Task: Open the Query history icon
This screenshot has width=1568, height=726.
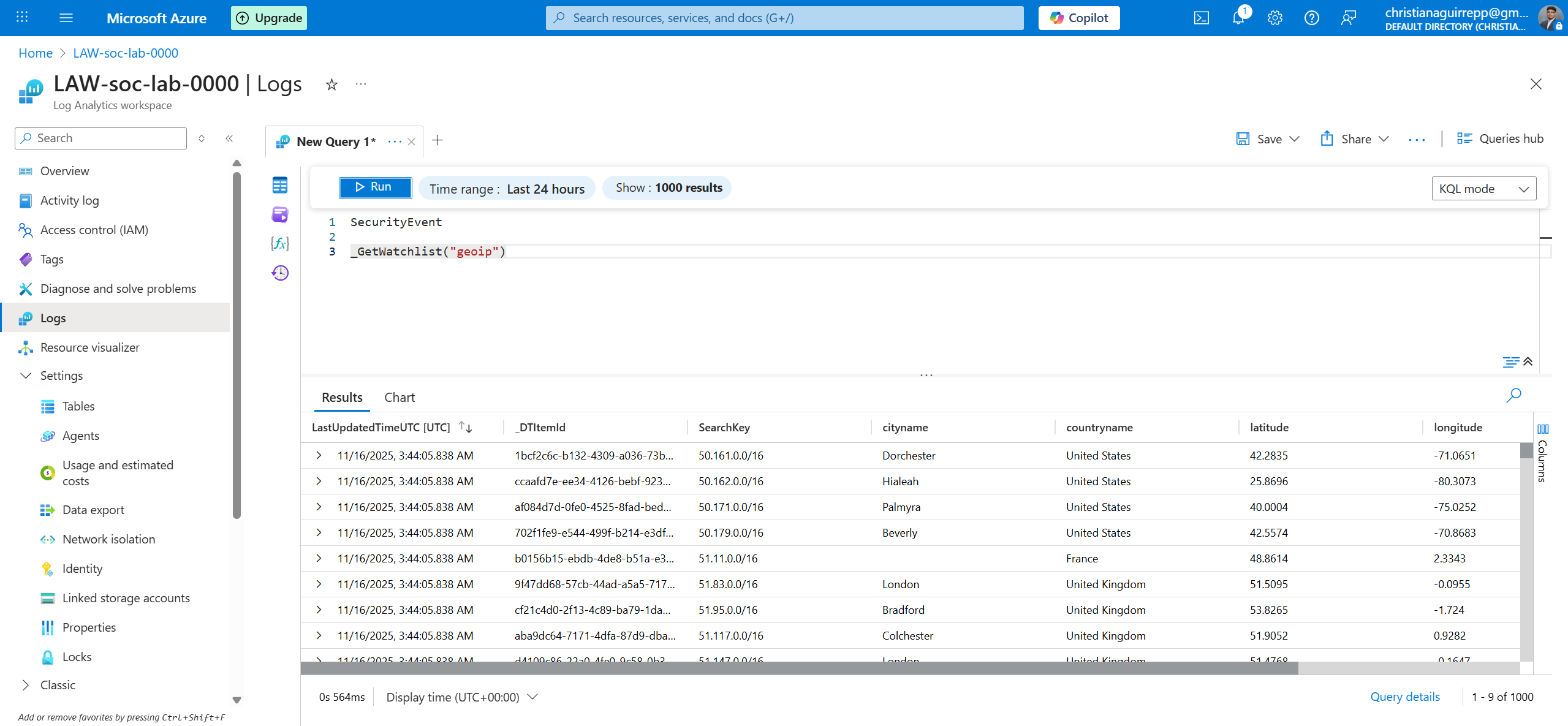Action: (x=280, y=273)
